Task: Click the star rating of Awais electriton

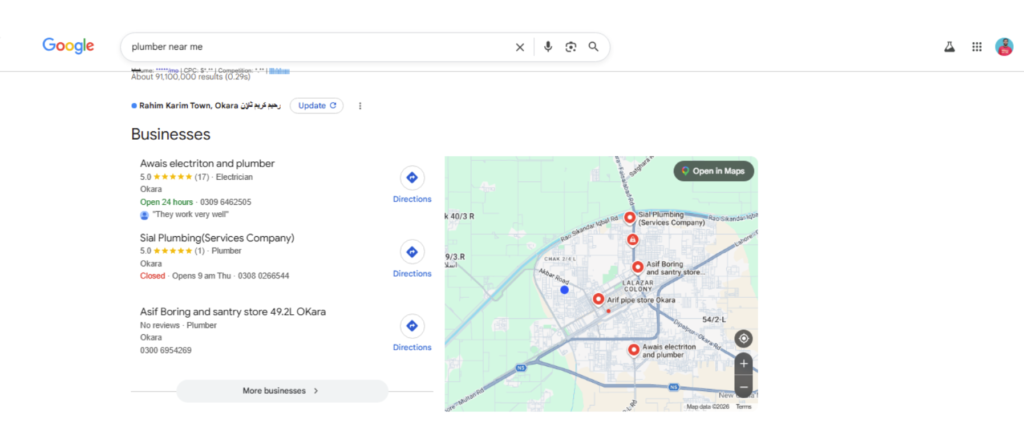Action: click(172, 177)
